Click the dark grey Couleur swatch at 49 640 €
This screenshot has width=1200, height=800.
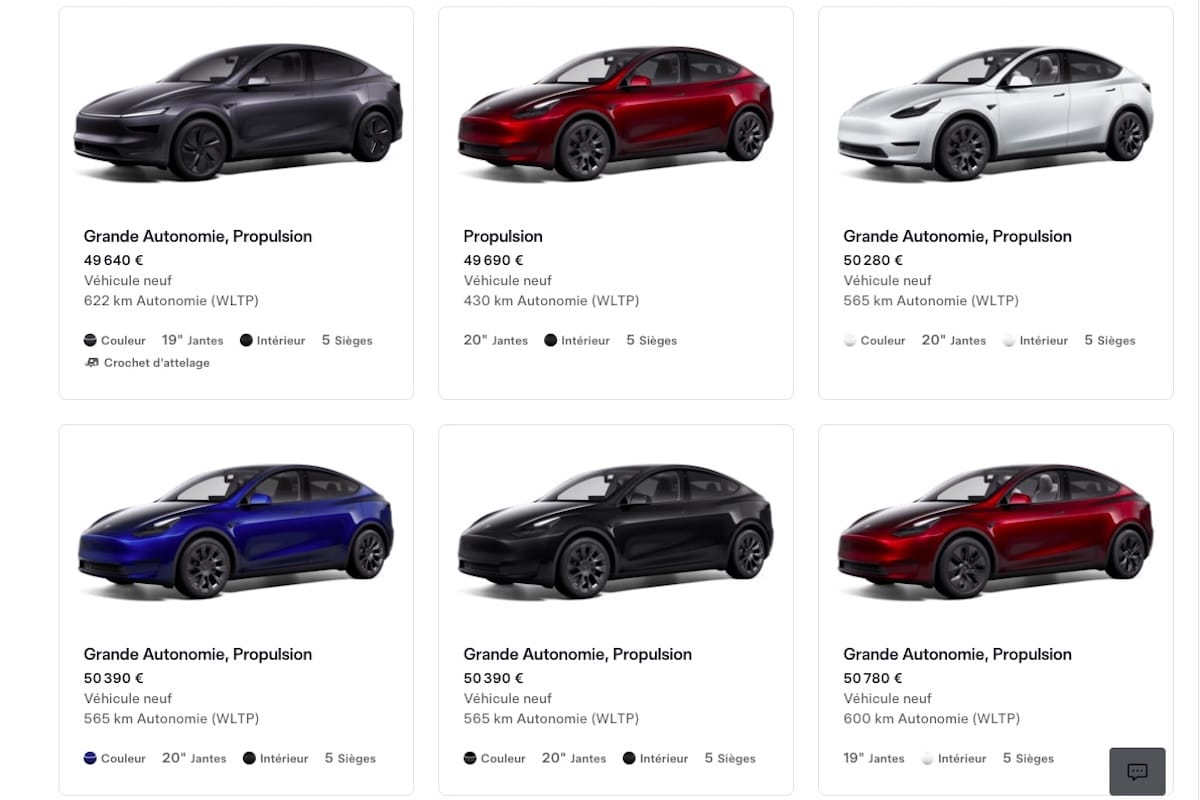click(91, 341)
